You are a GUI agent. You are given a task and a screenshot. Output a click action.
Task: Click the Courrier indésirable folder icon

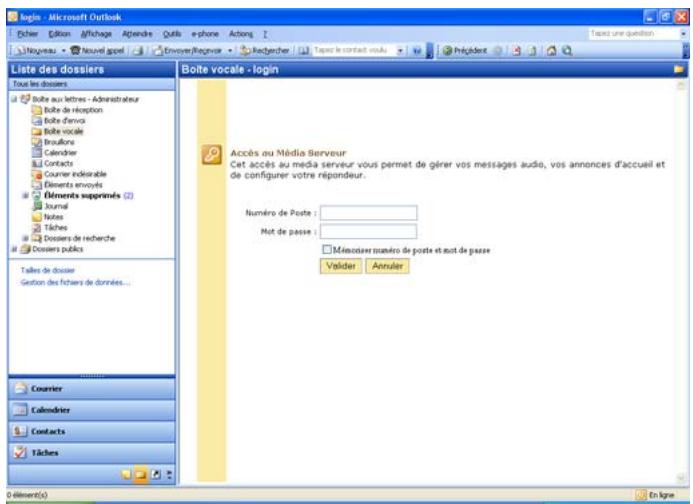coord(37,174)
